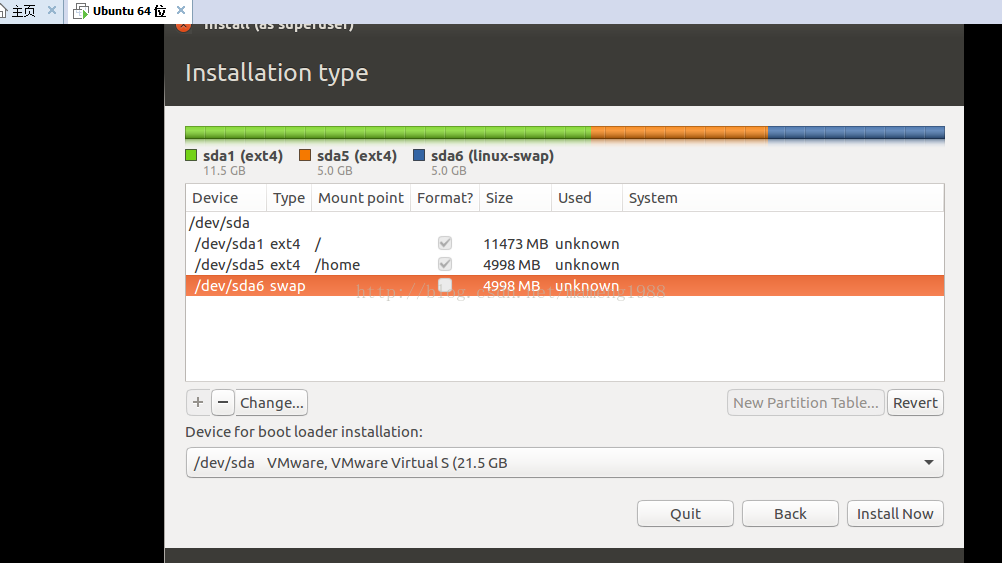Close the installer window with the red button
The height and width of the screenshot is (563, 1002).
coord(183,26)
